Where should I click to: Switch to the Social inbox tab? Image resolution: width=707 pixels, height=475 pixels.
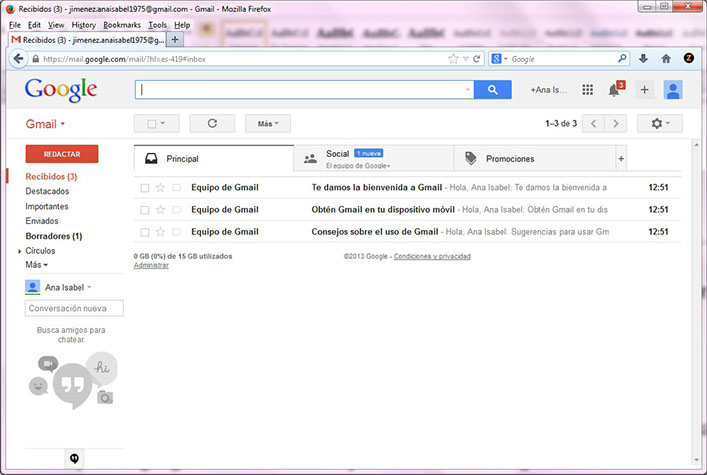tap(373, 159)
